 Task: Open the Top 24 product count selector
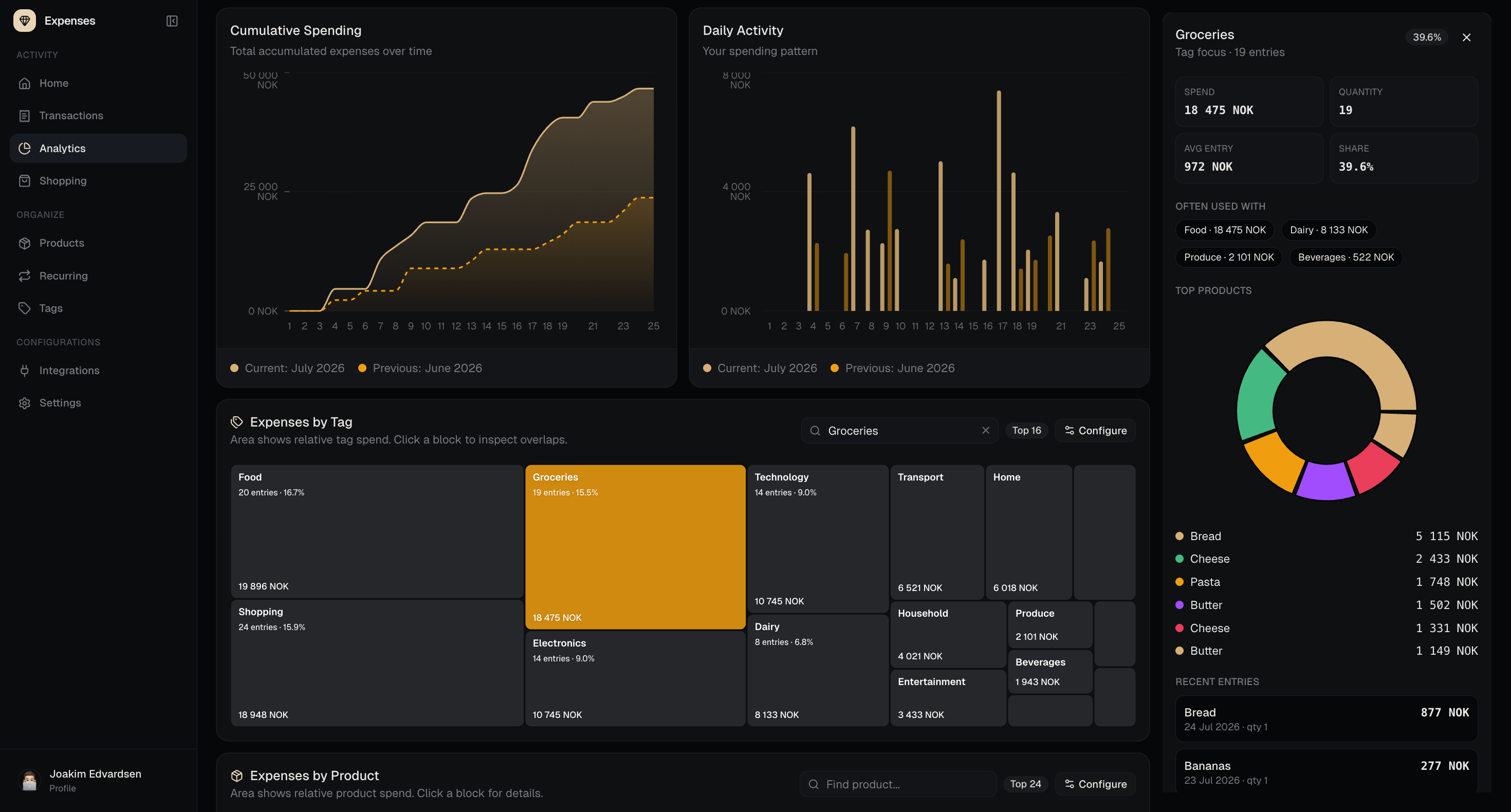1025,784
